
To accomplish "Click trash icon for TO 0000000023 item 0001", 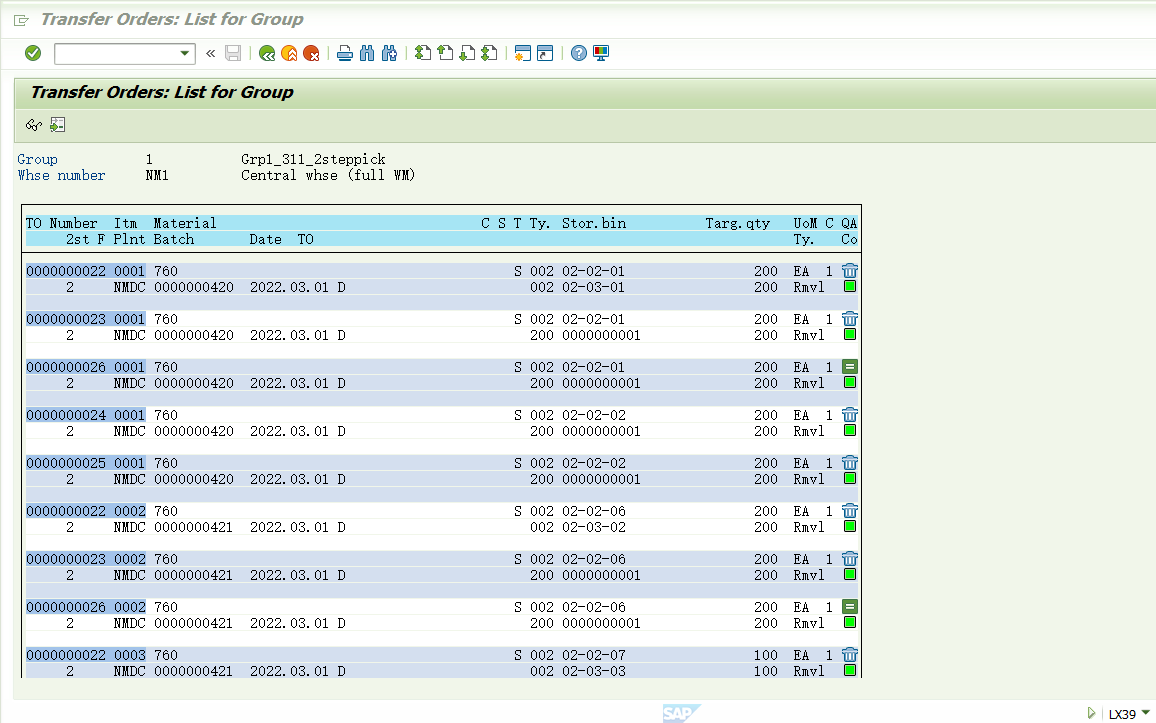I will point(849,318).
